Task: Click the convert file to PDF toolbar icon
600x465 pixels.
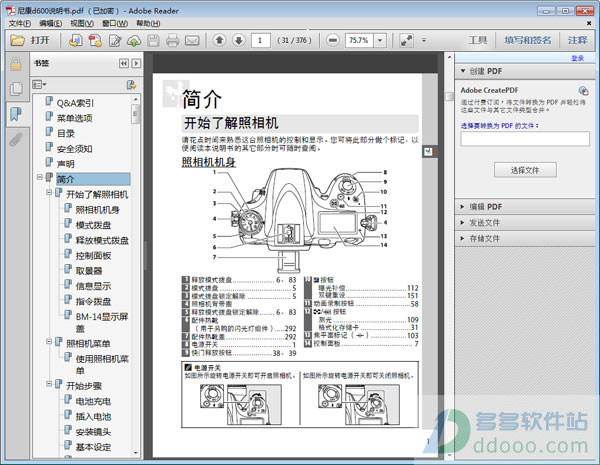Action: (75, 40)
